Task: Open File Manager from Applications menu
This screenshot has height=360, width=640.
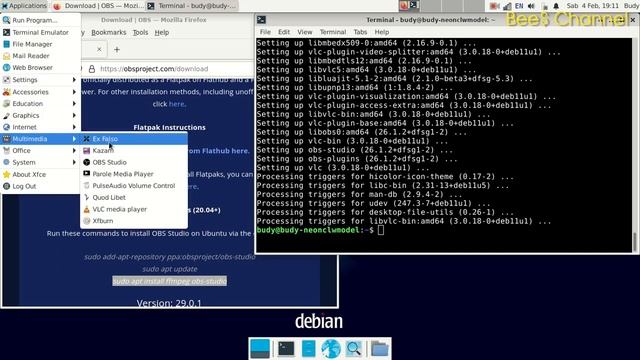Action: pos(40,44)
